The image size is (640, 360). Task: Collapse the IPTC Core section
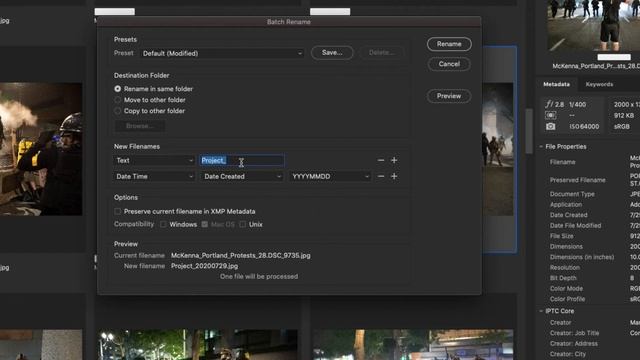[541, 311]
